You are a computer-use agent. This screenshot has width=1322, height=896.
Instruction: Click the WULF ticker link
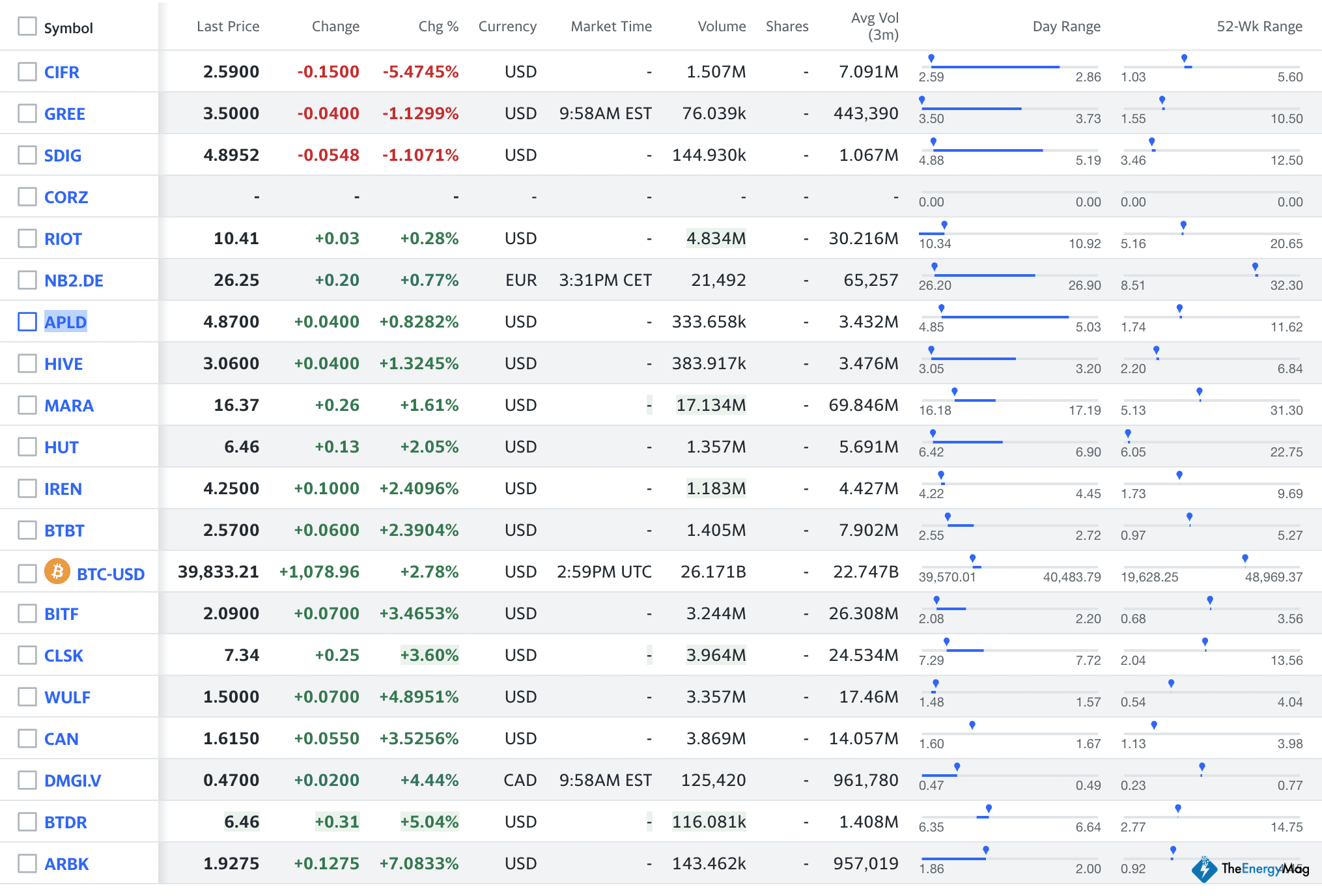tap(67, 697)
